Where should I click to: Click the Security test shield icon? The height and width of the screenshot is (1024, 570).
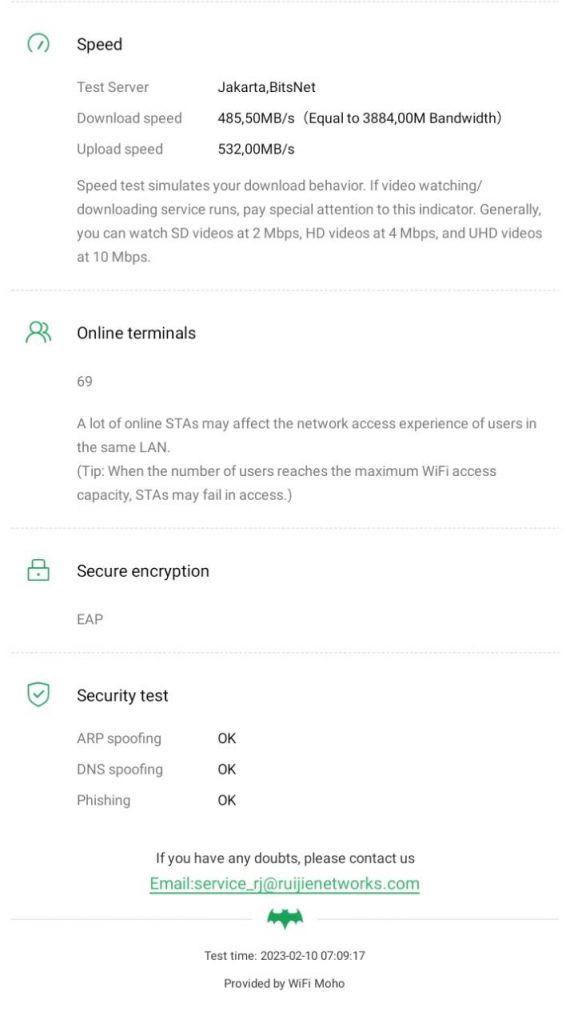(38, 695)
